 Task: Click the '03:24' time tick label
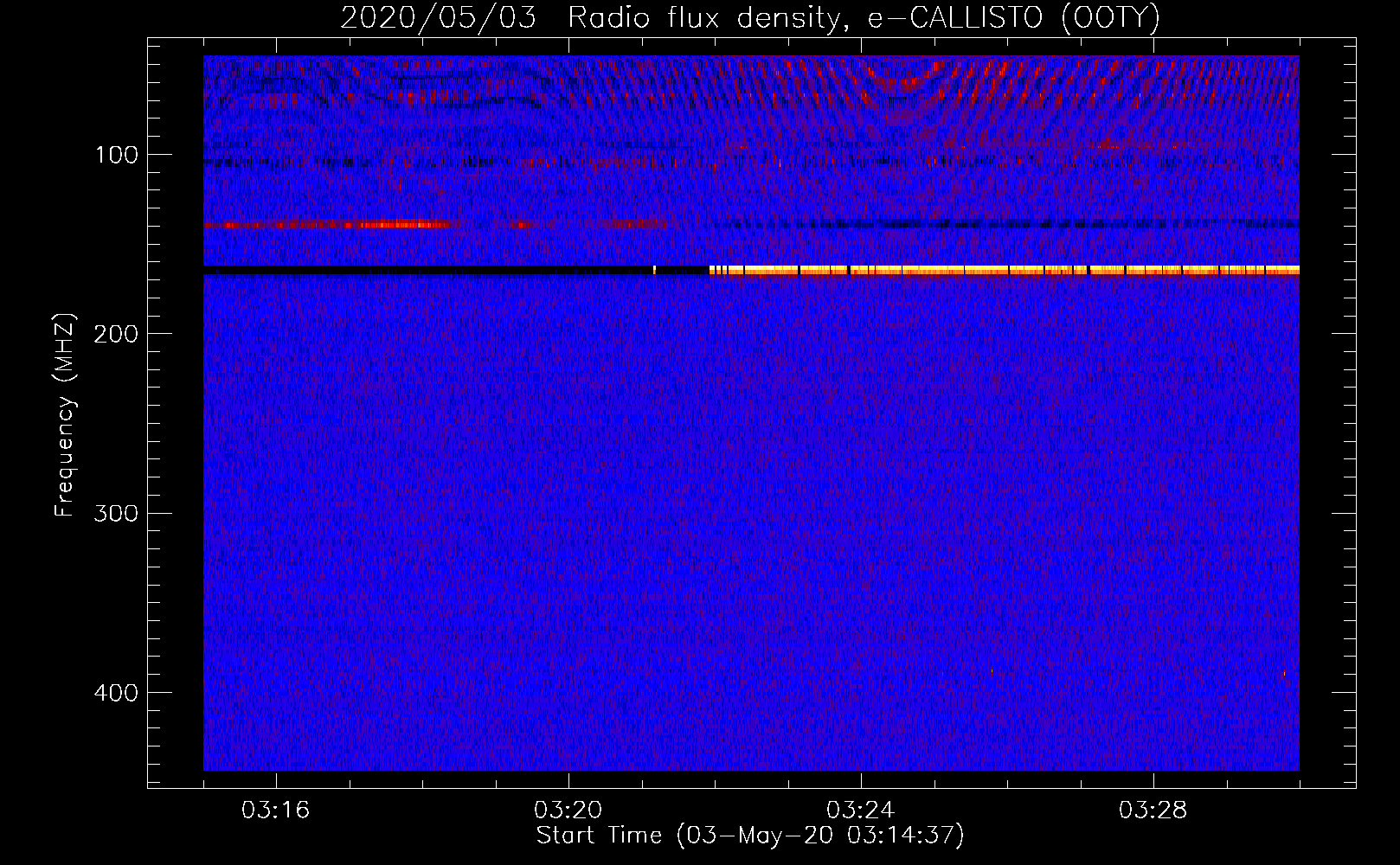tap(861, 811)
